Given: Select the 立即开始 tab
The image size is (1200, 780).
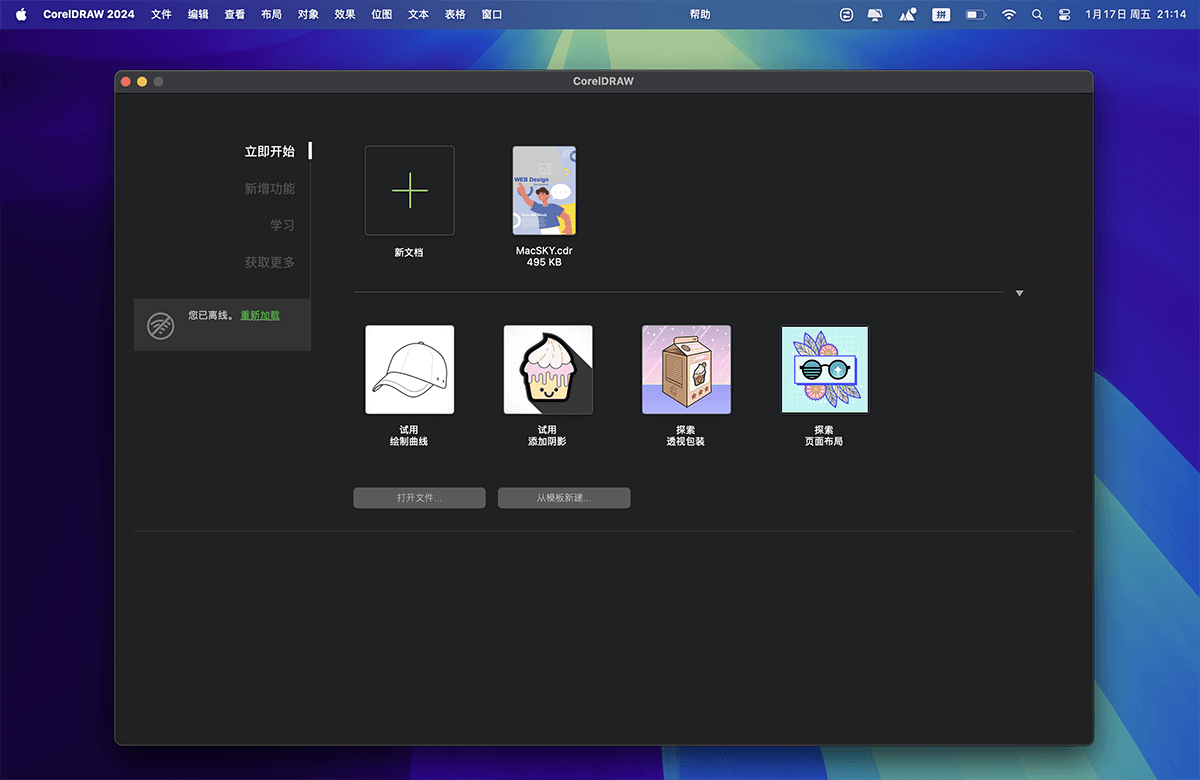Looking at the screenshot, I should click(x=270, y=152).
